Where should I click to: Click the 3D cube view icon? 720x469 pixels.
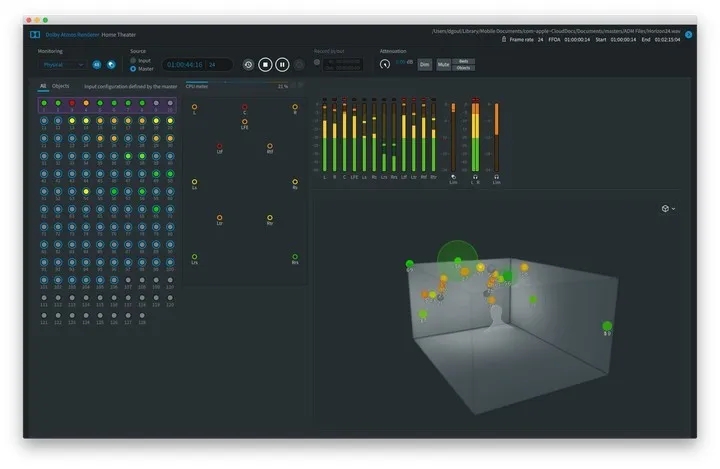(665, 208)
